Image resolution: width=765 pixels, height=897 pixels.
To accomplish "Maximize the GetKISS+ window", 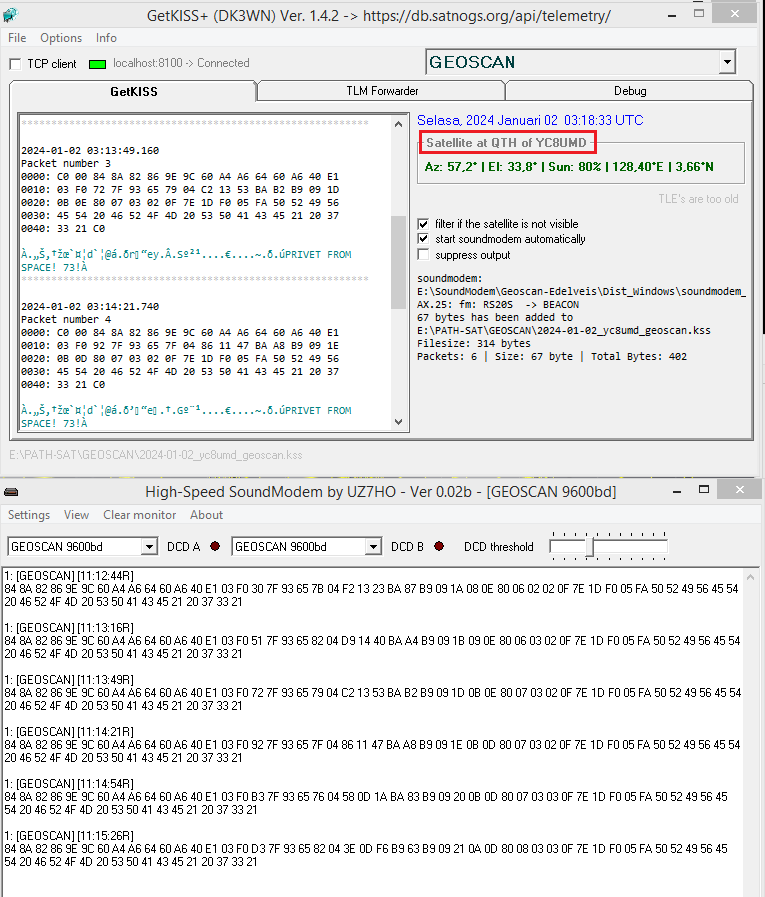I will pos(699,14).
